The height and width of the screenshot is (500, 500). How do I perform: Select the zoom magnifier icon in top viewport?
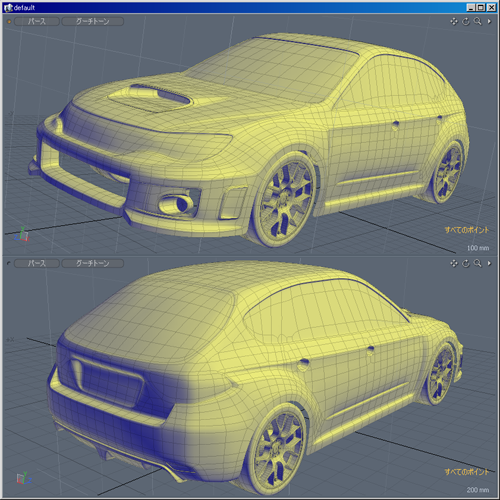point(478,22)
